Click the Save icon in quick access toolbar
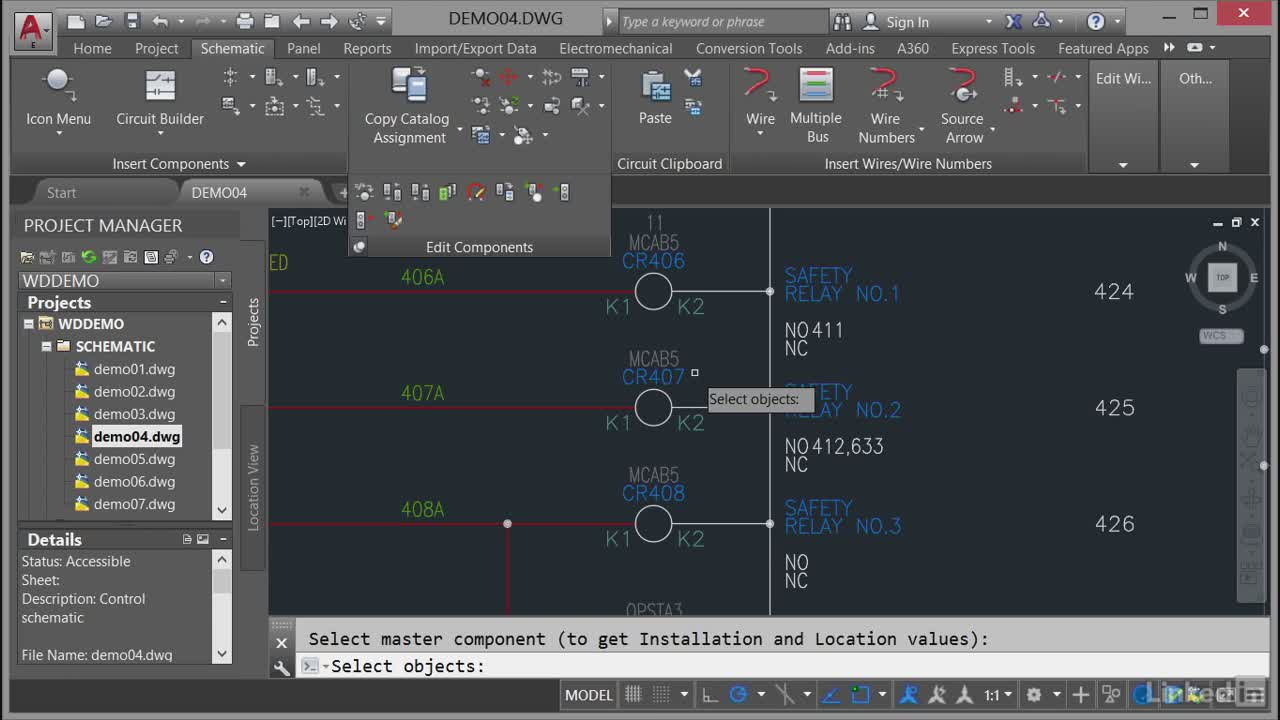Viewport: 1280px width, 720px height. 132,21
